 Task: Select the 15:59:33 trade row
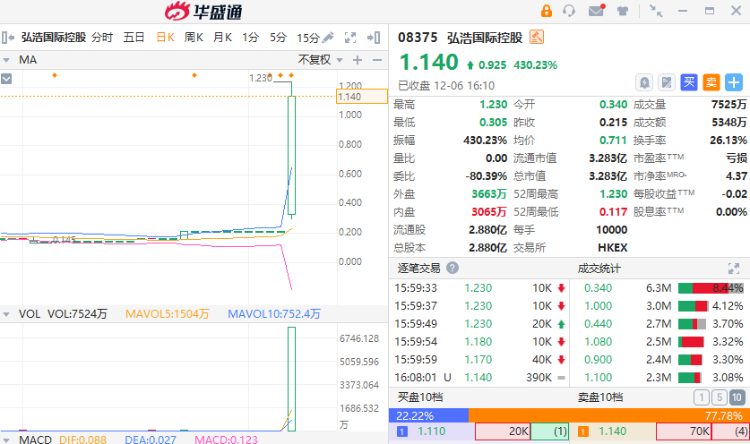click(480, 288)
